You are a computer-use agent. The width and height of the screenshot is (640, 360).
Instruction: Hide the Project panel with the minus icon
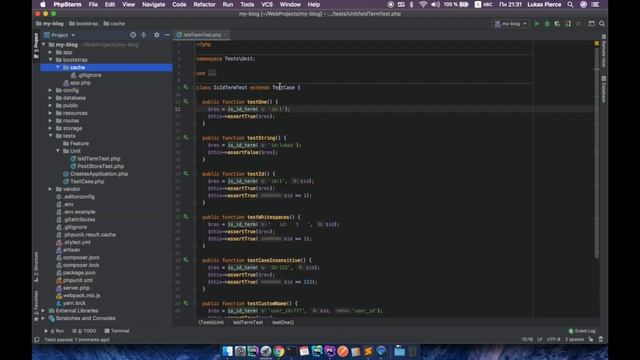click(x=167, y=35)
